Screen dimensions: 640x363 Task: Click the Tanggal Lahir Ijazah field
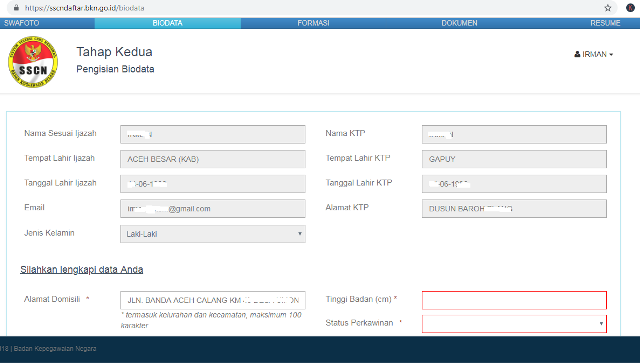213,184
